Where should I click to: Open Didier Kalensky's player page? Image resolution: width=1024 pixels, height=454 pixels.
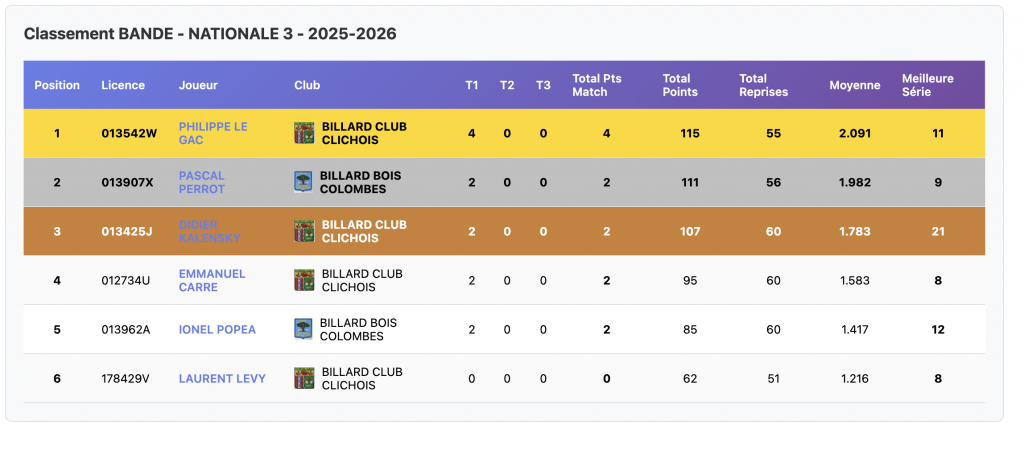click(209, 231)
